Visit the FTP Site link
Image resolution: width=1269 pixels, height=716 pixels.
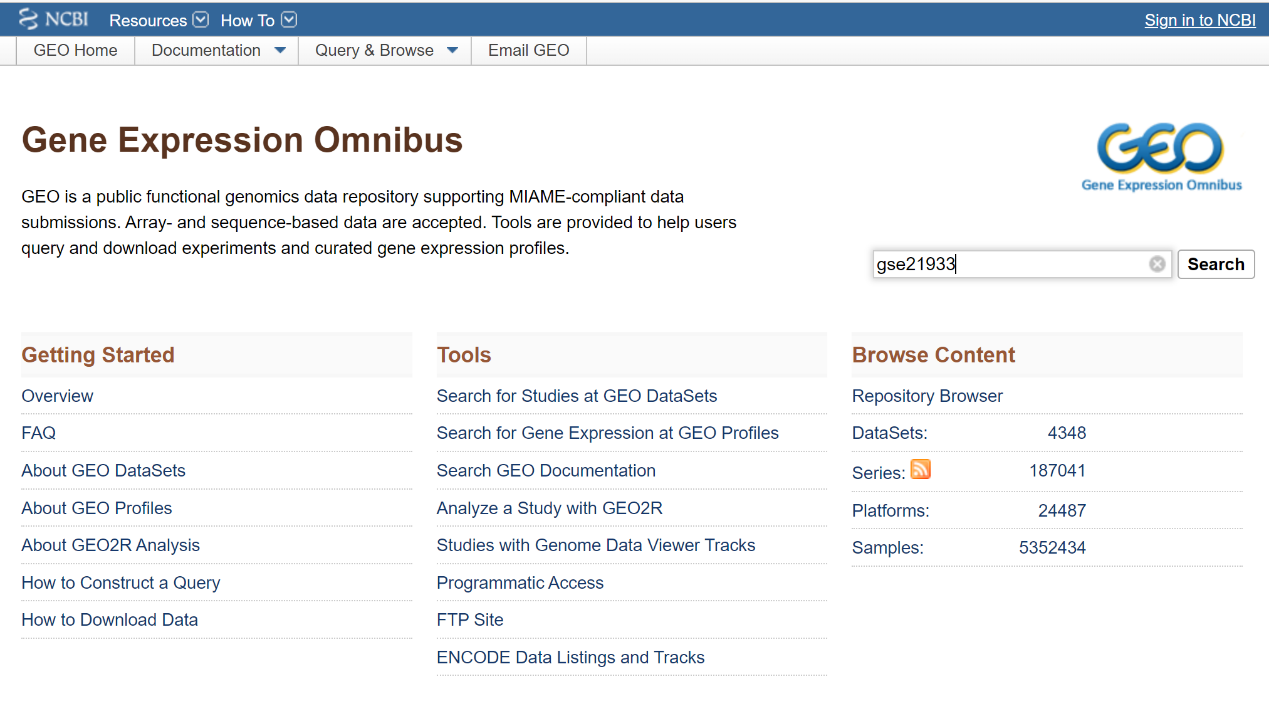click(x=470, y=620)
